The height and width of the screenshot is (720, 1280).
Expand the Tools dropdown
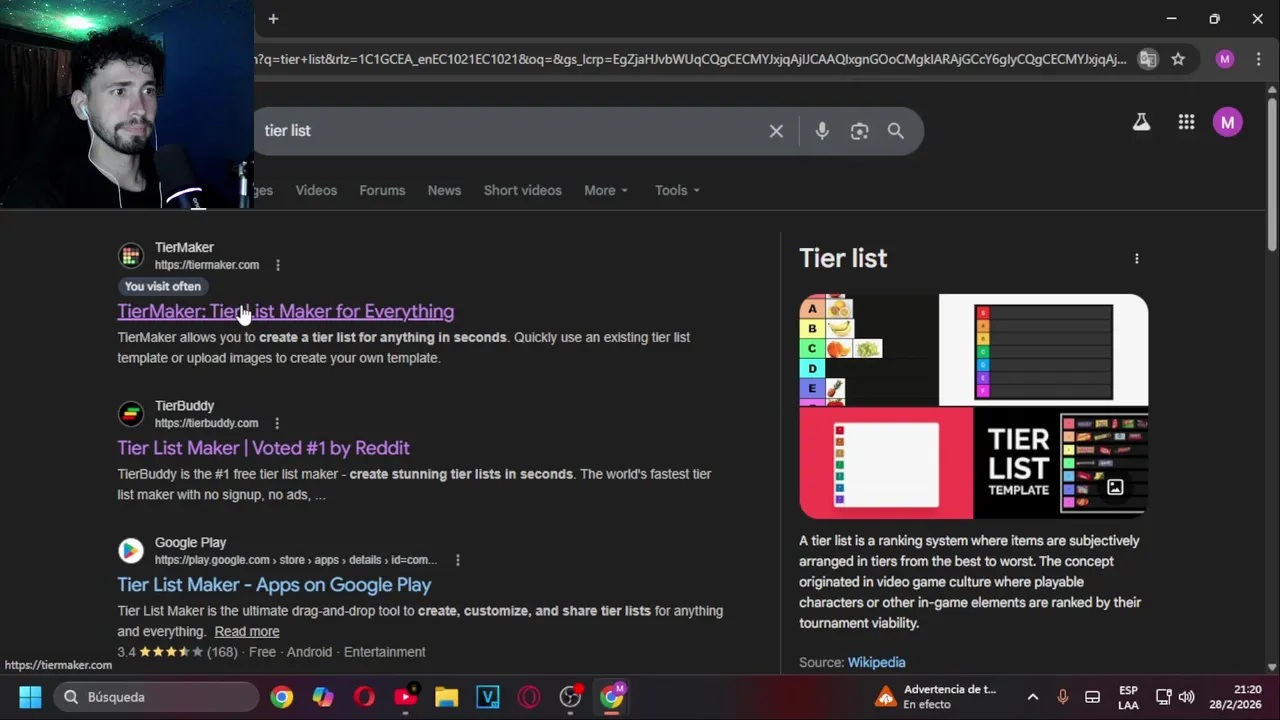[x=677, y=190]
